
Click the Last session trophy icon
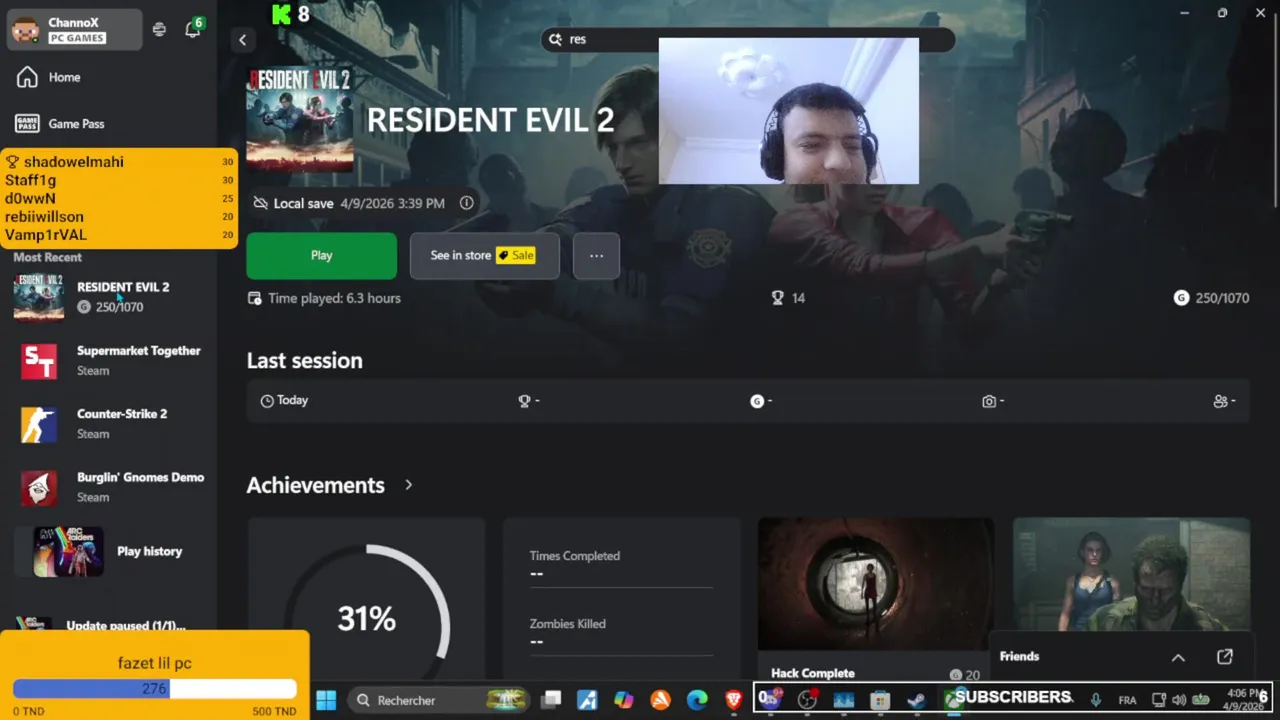[524, 401]
